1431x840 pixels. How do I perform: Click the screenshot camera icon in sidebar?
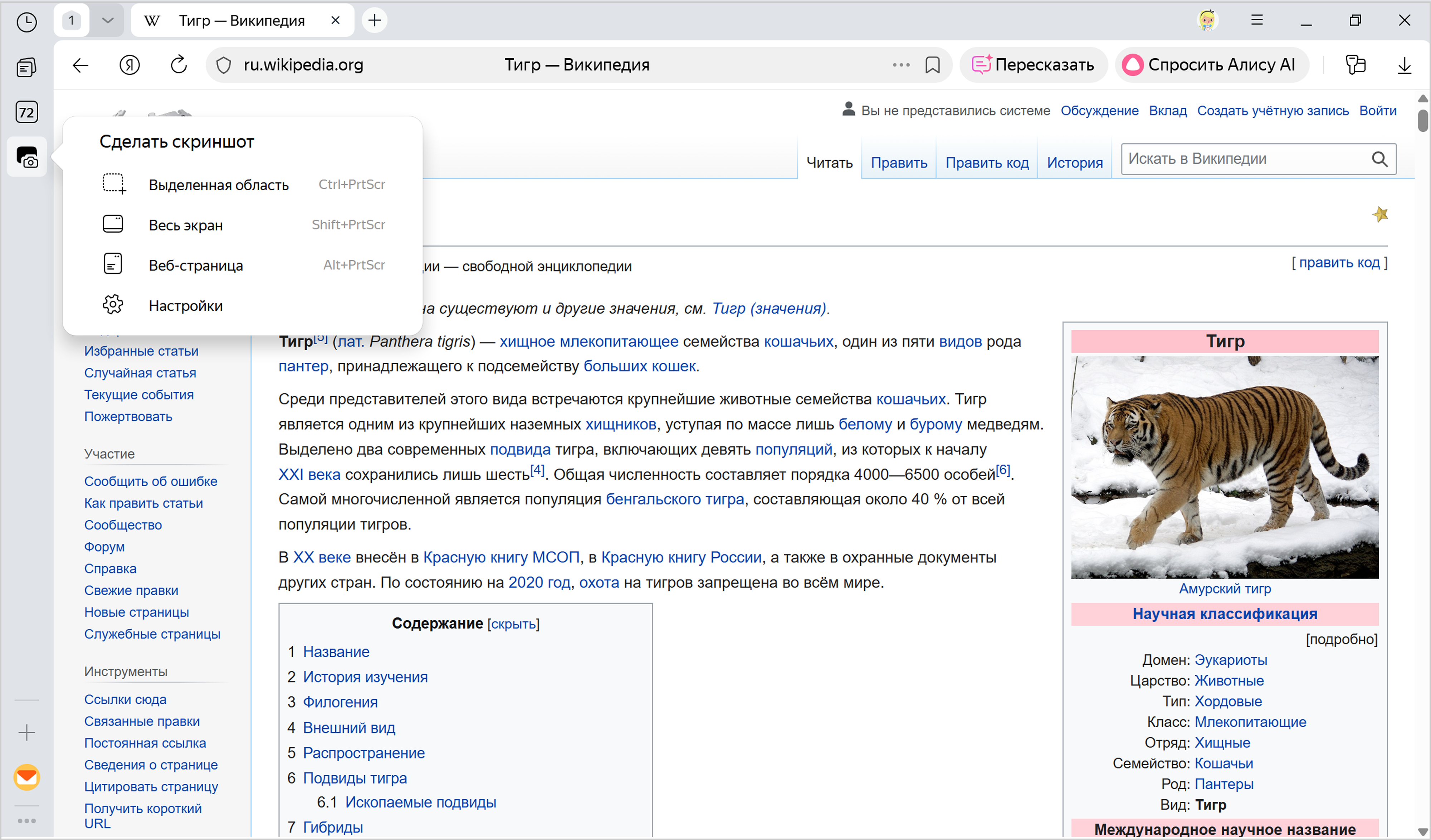(x=27, y=157)
